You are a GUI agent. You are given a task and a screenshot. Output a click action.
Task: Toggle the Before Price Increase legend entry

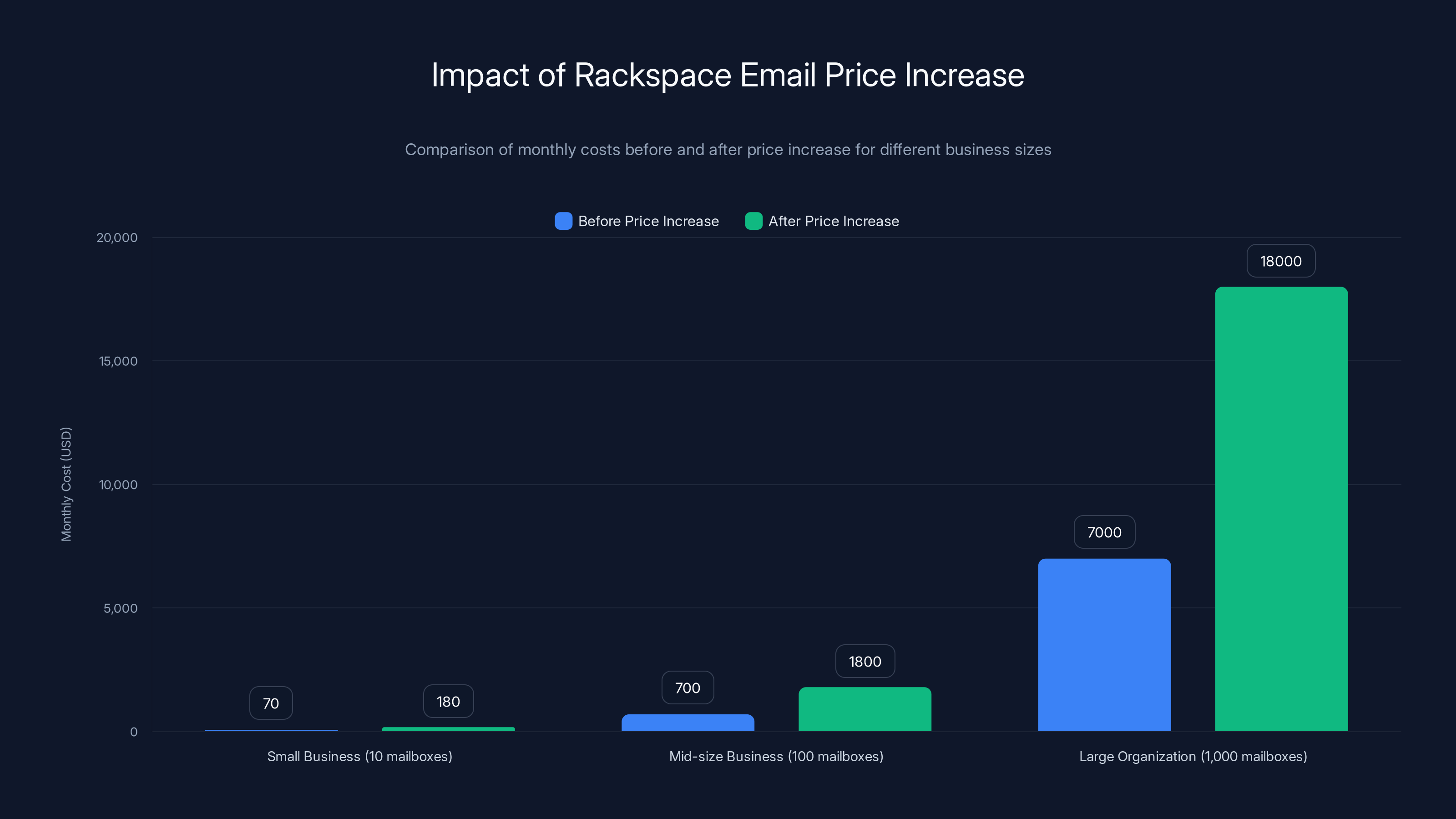click(x=648, y=221)
